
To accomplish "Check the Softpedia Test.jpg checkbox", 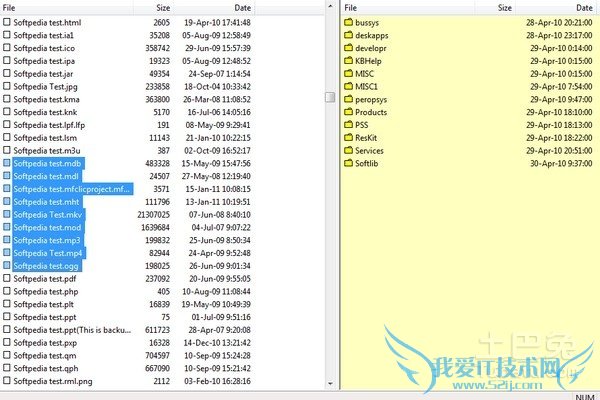I will coord(7,86).
